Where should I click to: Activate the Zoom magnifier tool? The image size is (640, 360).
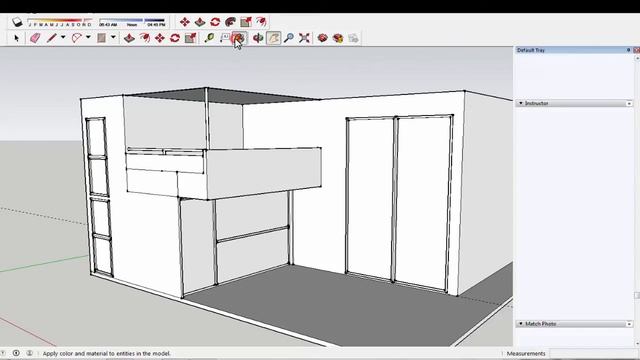[x=289, y=38]
